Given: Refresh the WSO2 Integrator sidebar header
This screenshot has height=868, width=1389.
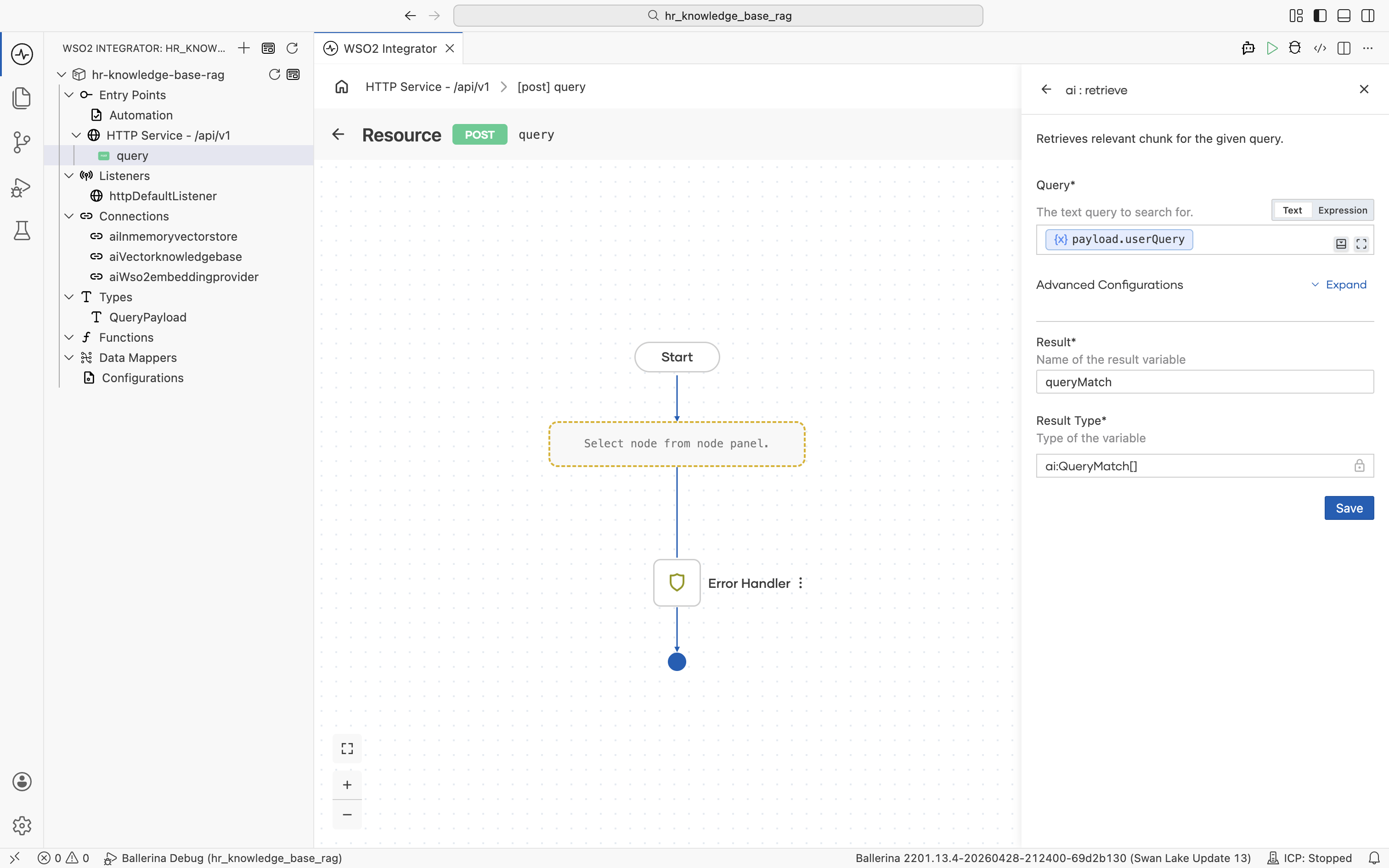Looking at the screenshot, I should point(292,48).
